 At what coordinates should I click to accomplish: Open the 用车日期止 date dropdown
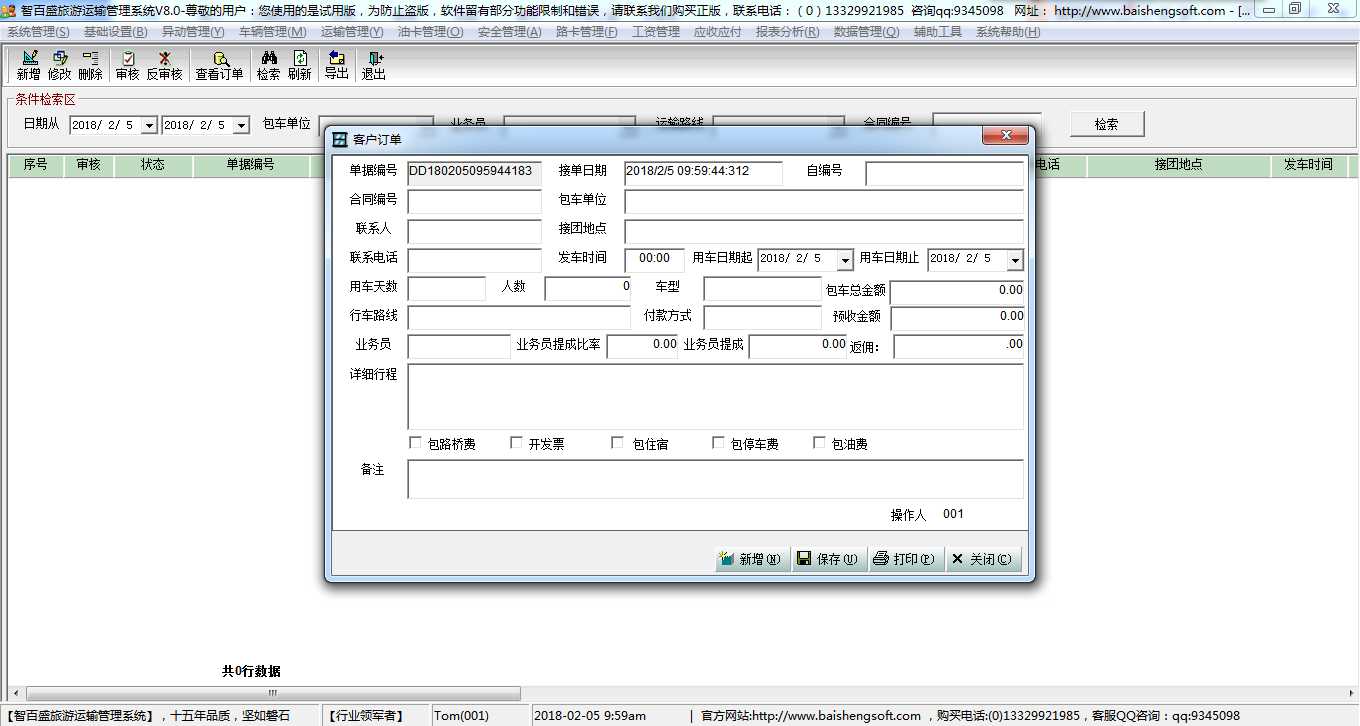[1015, 260]
